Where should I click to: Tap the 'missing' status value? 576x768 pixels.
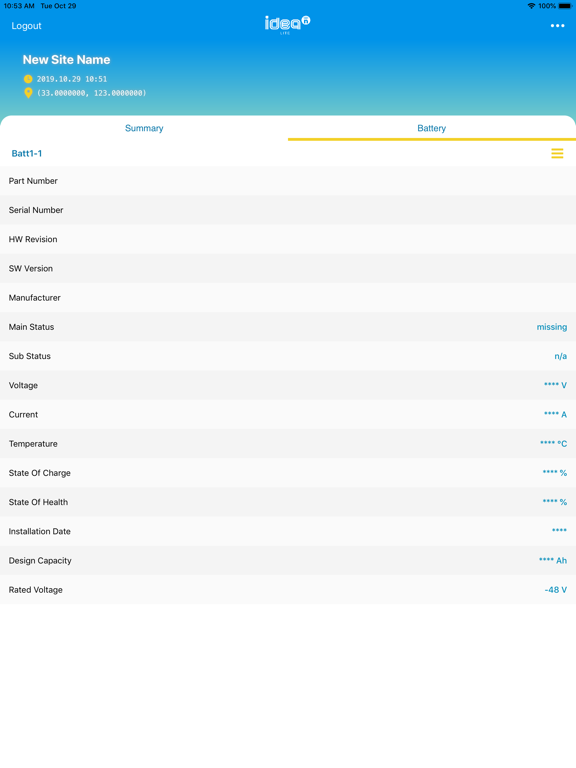[552, 327]
